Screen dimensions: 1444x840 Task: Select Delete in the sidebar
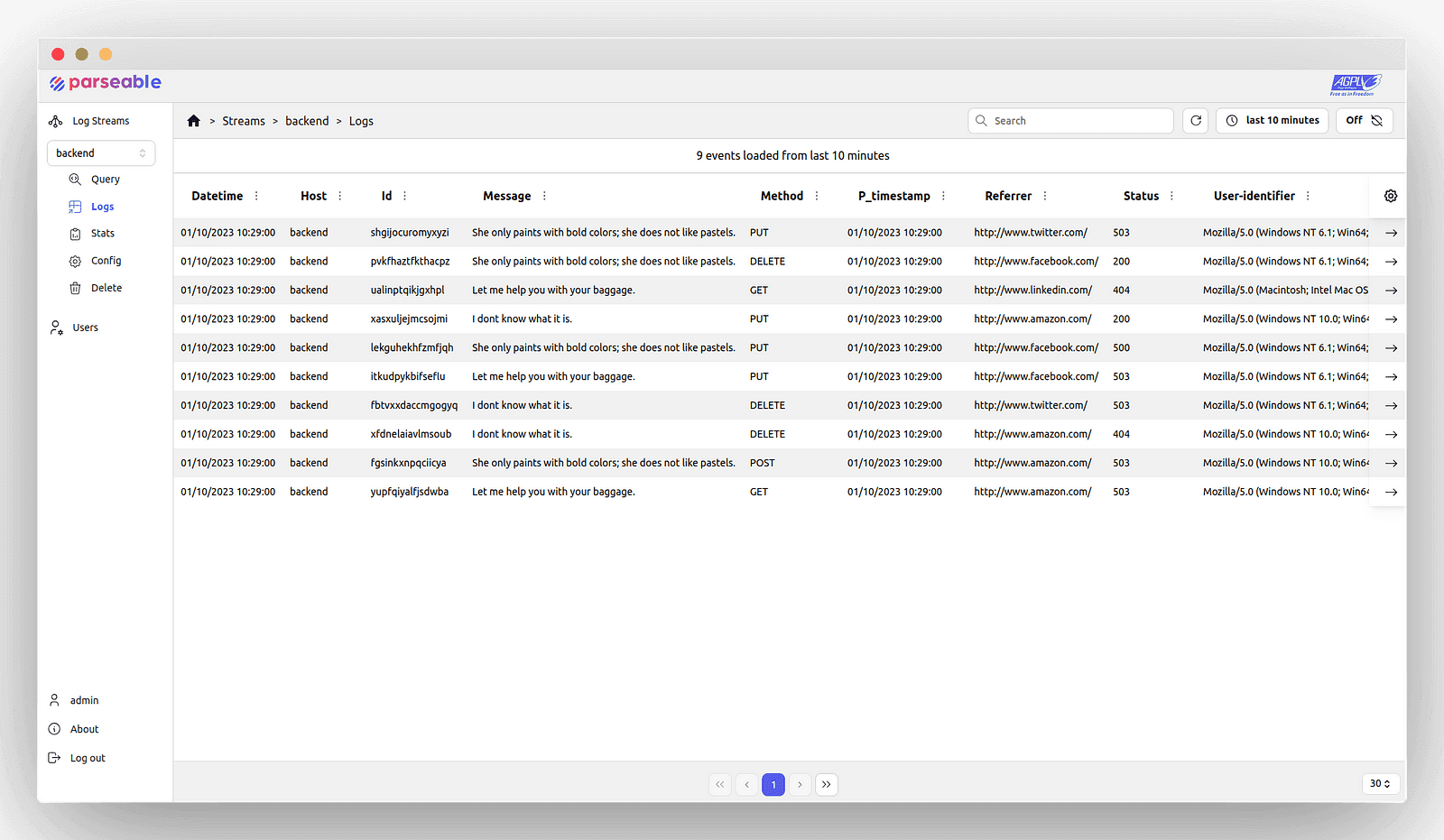pos(96,288)
